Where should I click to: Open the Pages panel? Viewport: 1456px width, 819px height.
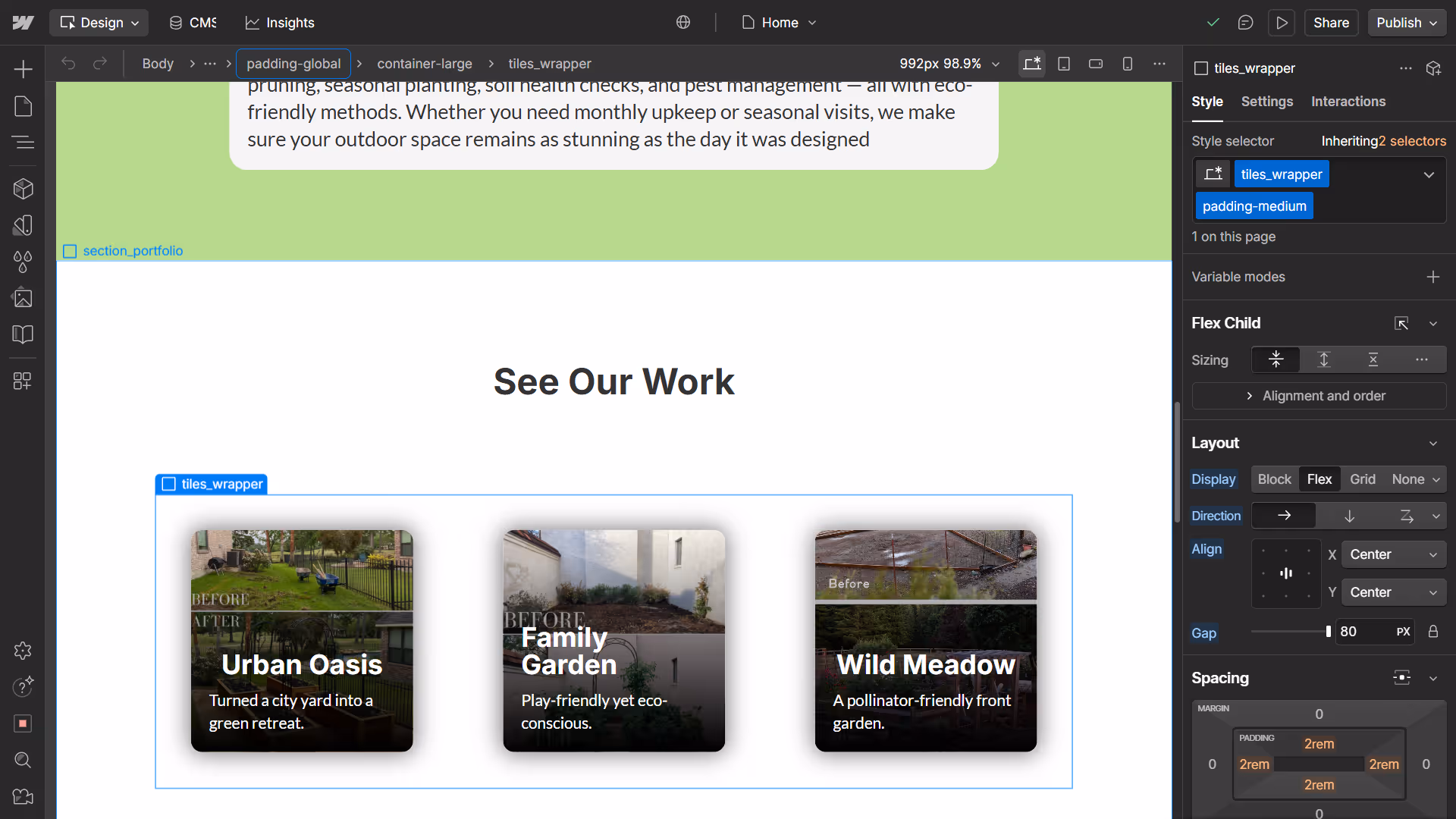[23, 106]
